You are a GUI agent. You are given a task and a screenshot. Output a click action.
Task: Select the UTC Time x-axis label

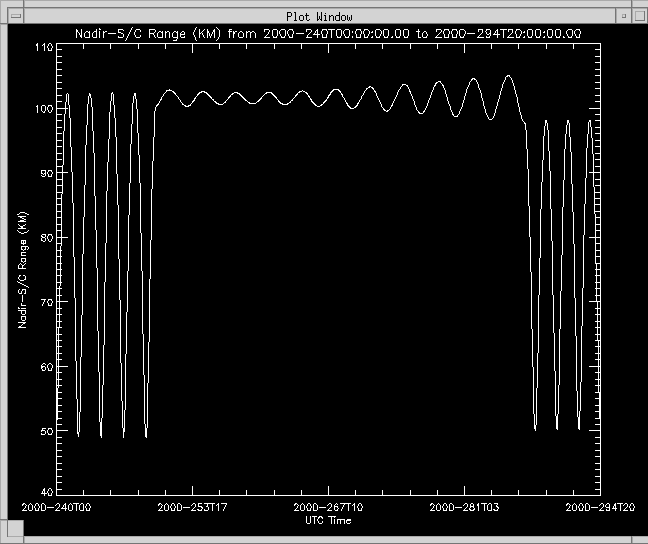328,520
